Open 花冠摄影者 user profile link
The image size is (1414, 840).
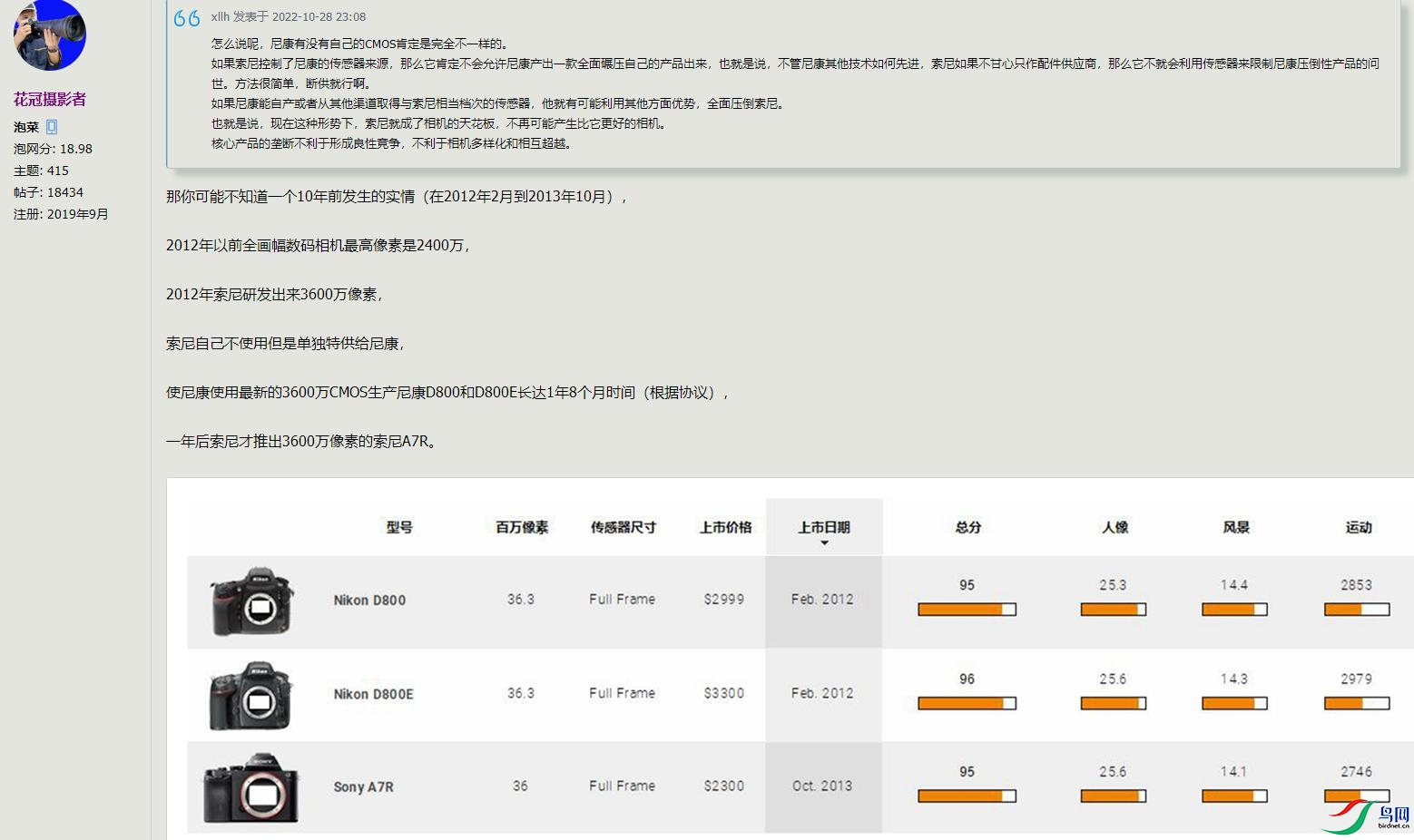[50, 99]
